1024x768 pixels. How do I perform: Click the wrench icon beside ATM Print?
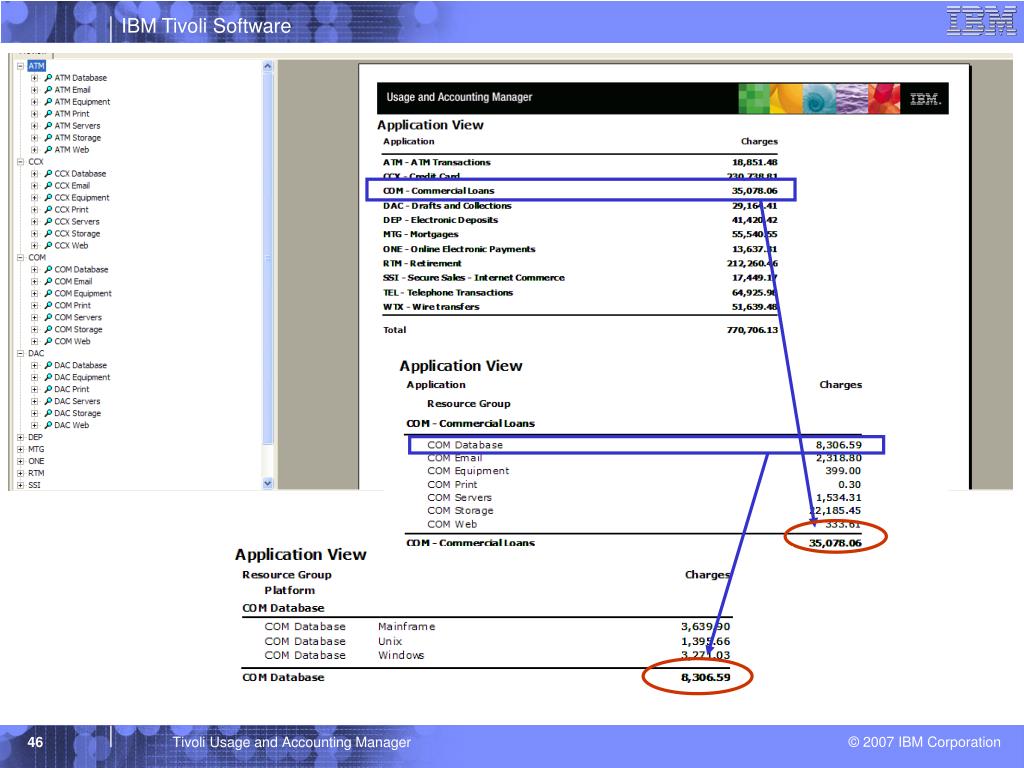48,114
